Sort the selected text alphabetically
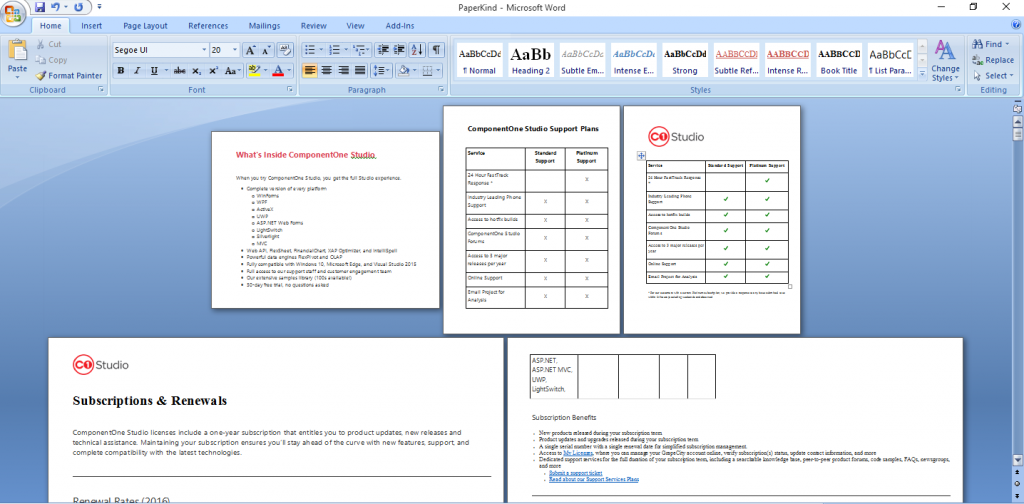Image resolution: width=1024 pixels, height=504 pixels. [x=418, y=50]
